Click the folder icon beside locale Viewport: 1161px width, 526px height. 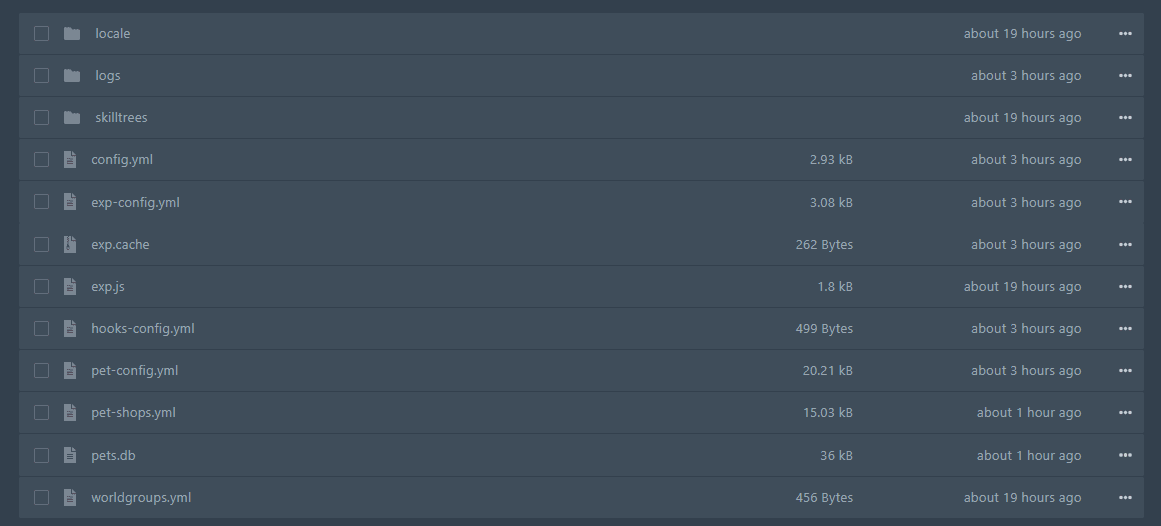click(71, 33)
